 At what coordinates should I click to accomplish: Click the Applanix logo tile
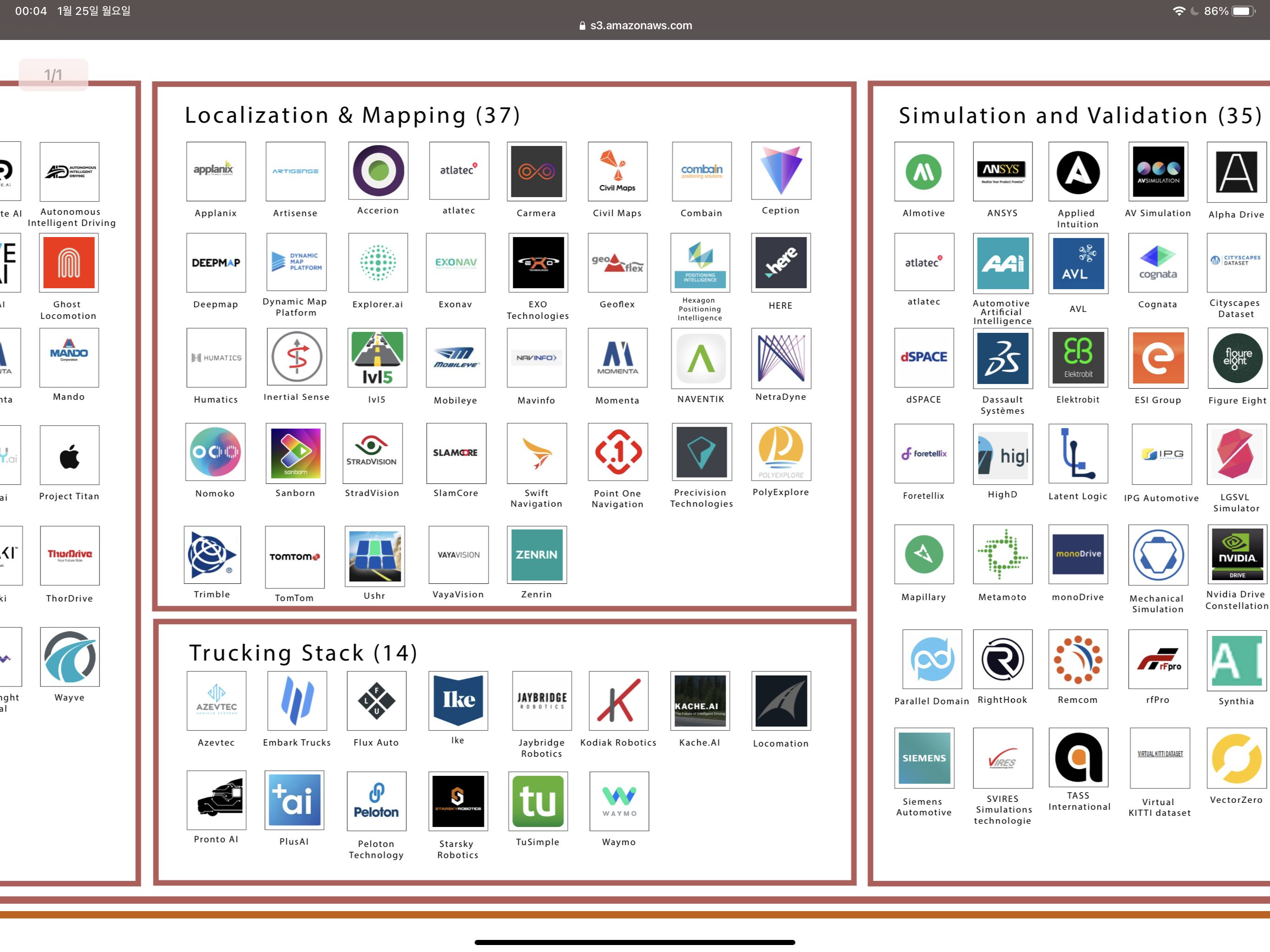[x=216, y=171]
